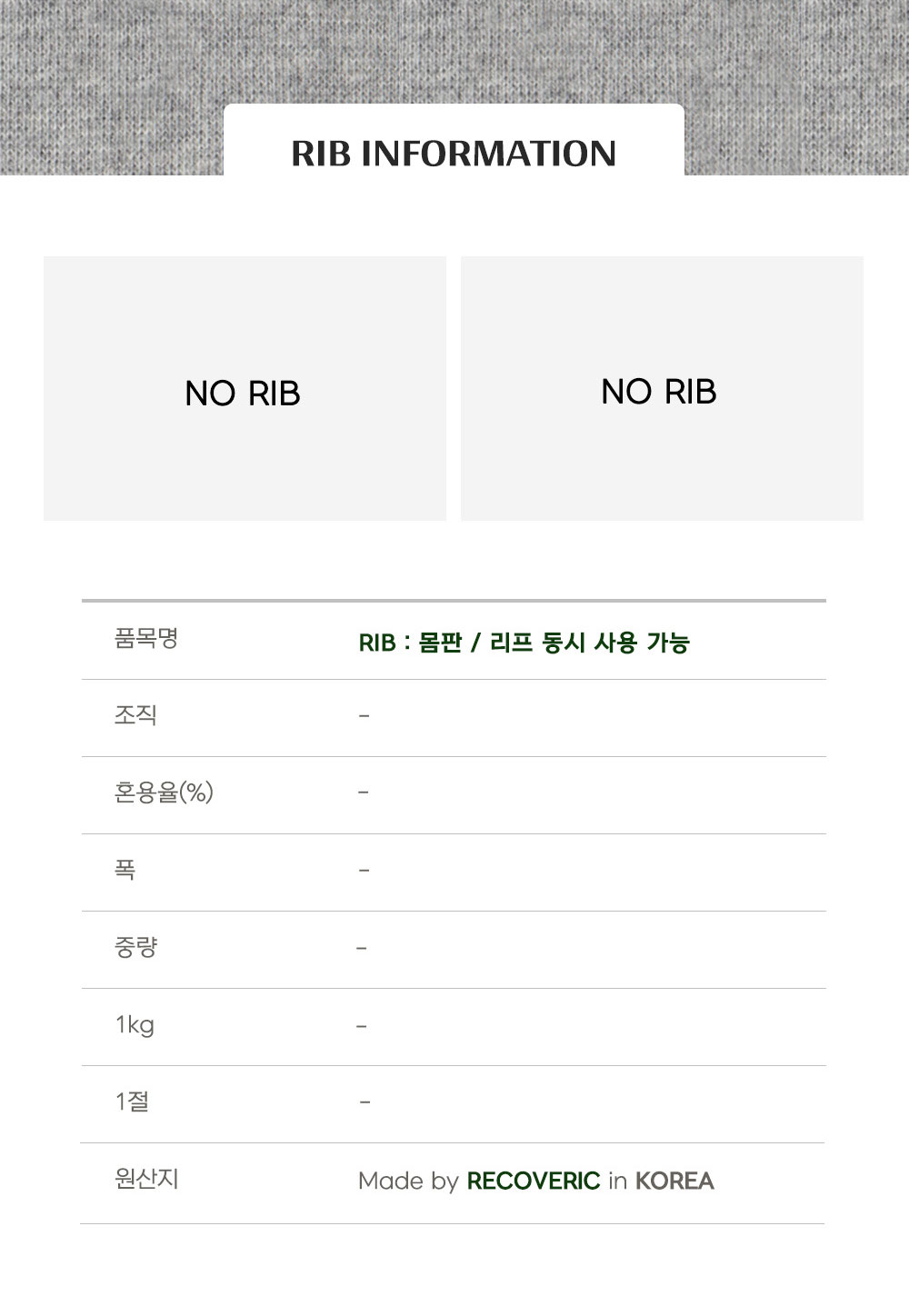This screenshot has width=909, height=1316.
Task: Click the 1kg row label
Action: 135,1025
